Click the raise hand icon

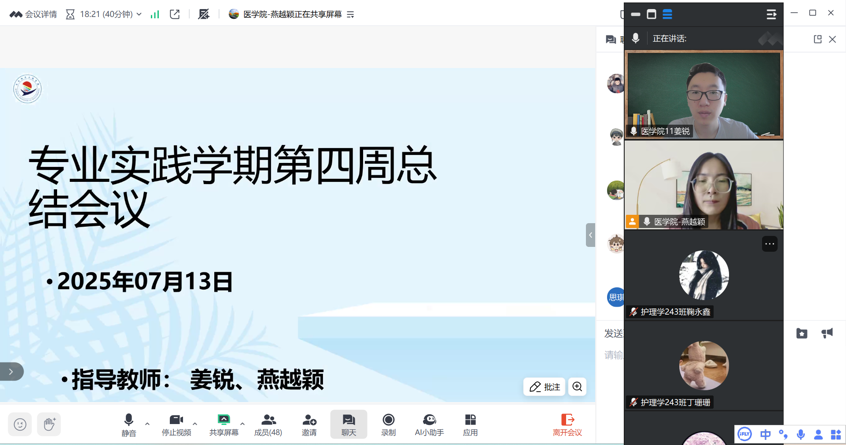[49, 424]
